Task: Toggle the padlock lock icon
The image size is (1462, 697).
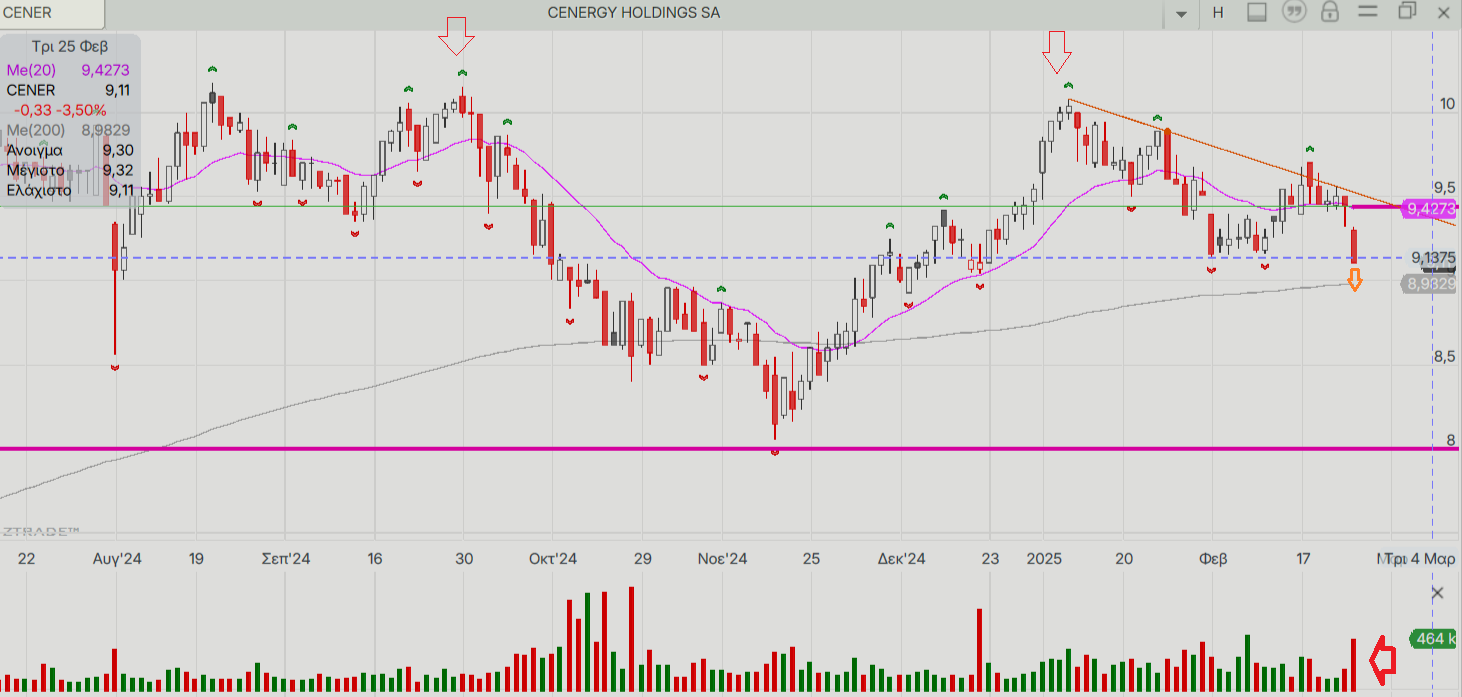Action: click(1330, 12)
